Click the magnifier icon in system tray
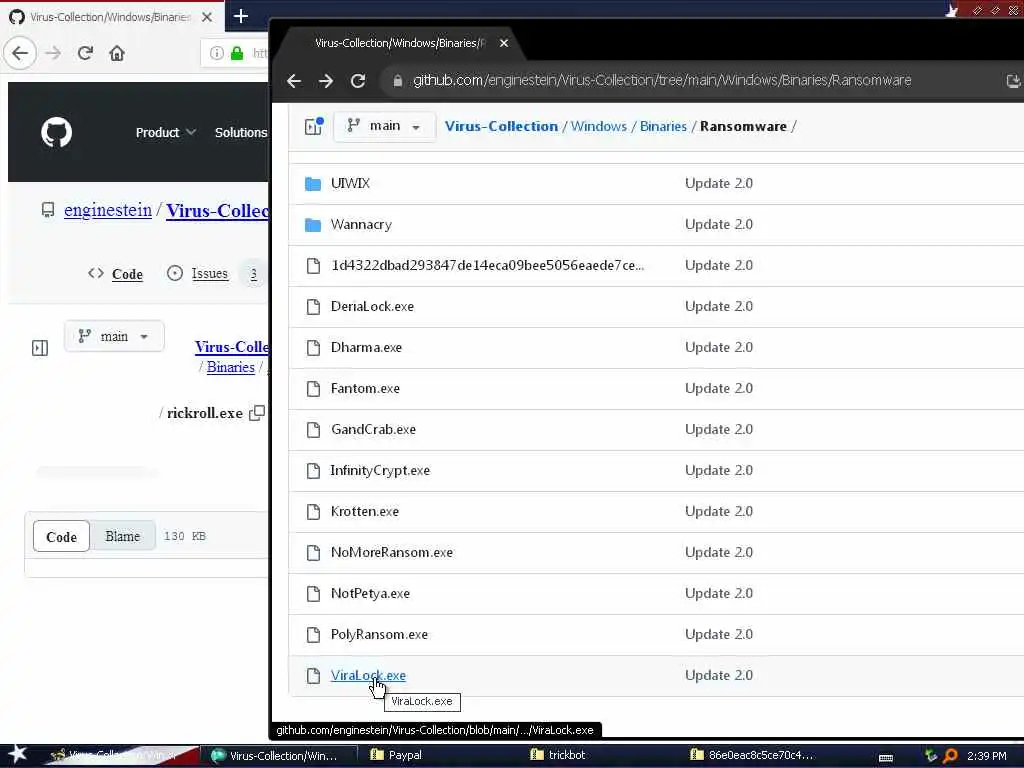 [950, 756]
